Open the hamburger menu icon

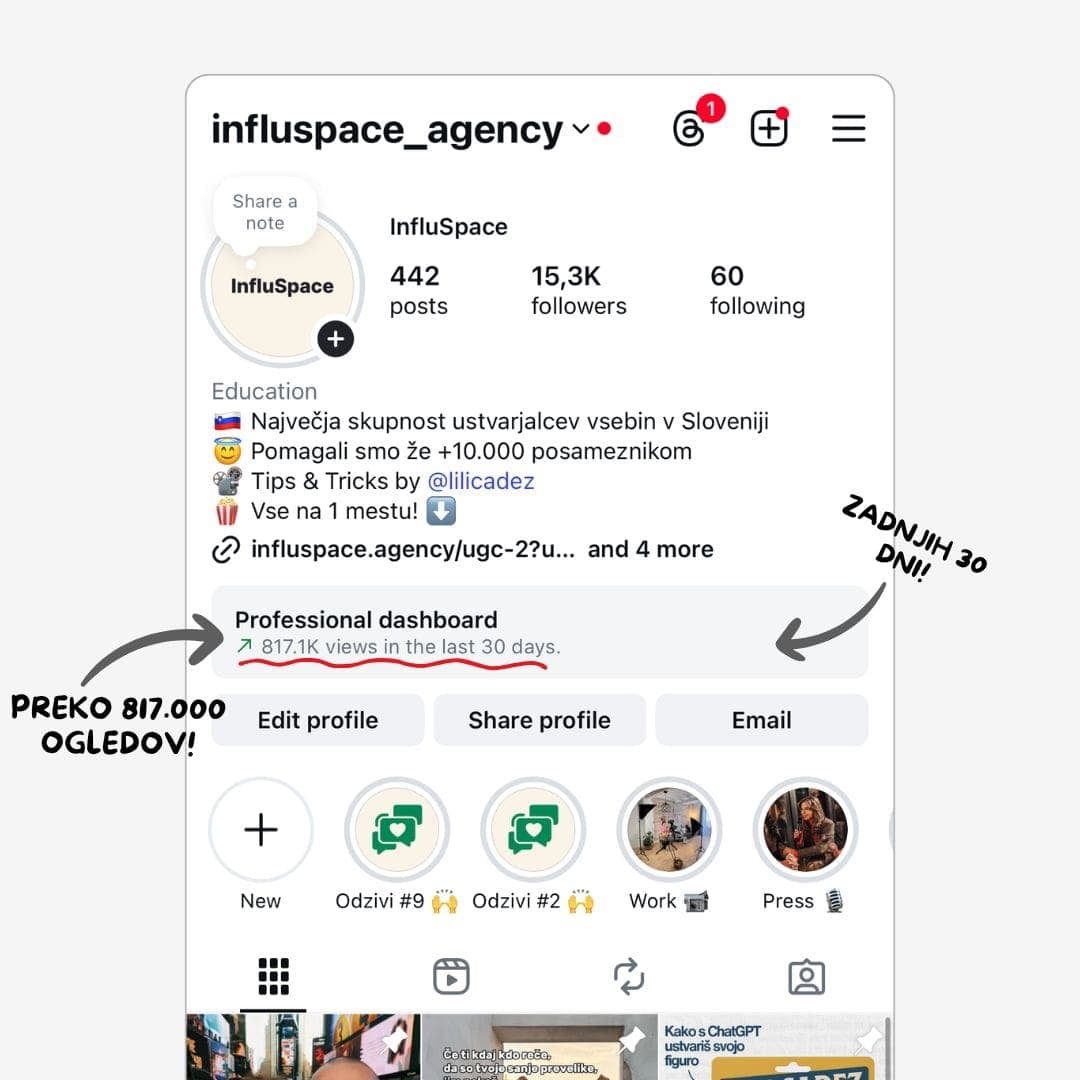click(848, 128)
